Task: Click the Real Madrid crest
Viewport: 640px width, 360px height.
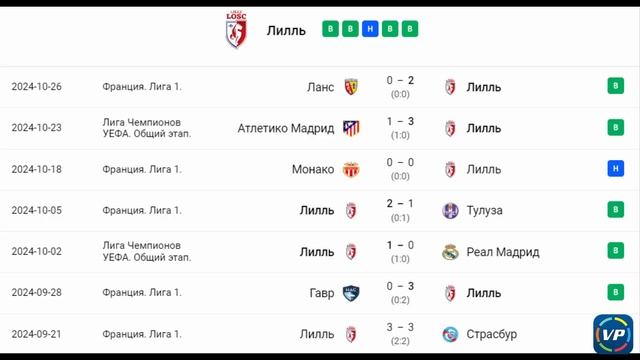Action: pos(450,252)
